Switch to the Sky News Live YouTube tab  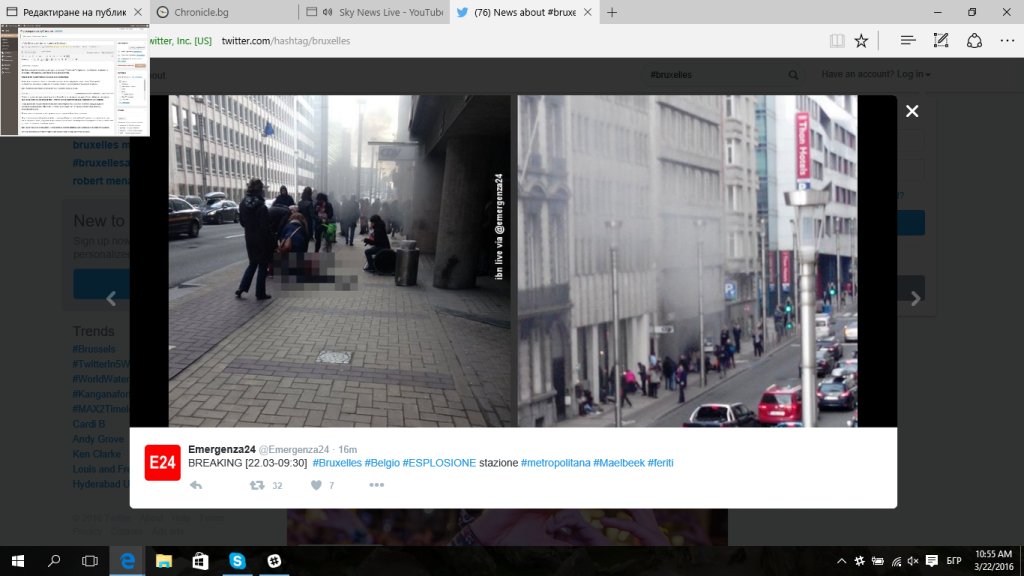tap(374, 12)
